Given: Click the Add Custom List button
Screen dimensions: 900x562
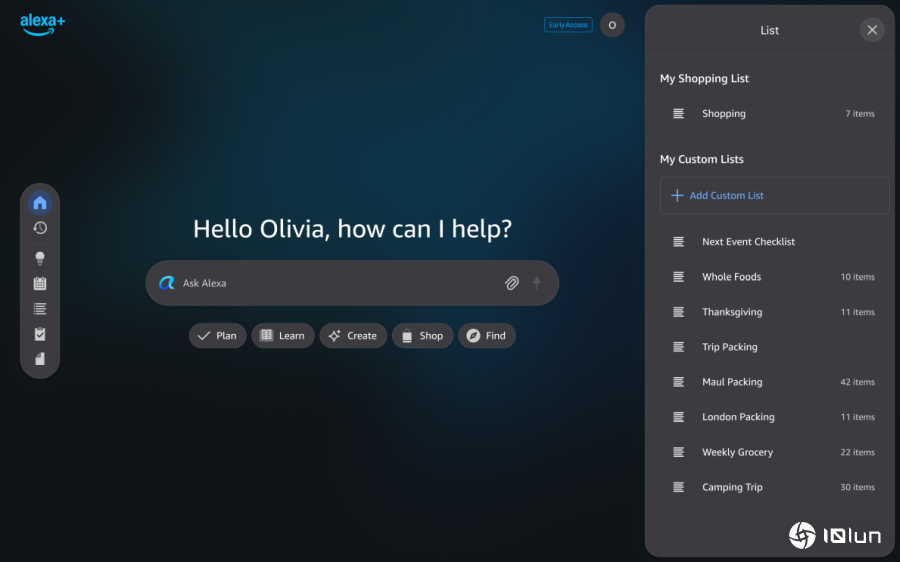Looking at the screenshot, I should pos(774,196).
